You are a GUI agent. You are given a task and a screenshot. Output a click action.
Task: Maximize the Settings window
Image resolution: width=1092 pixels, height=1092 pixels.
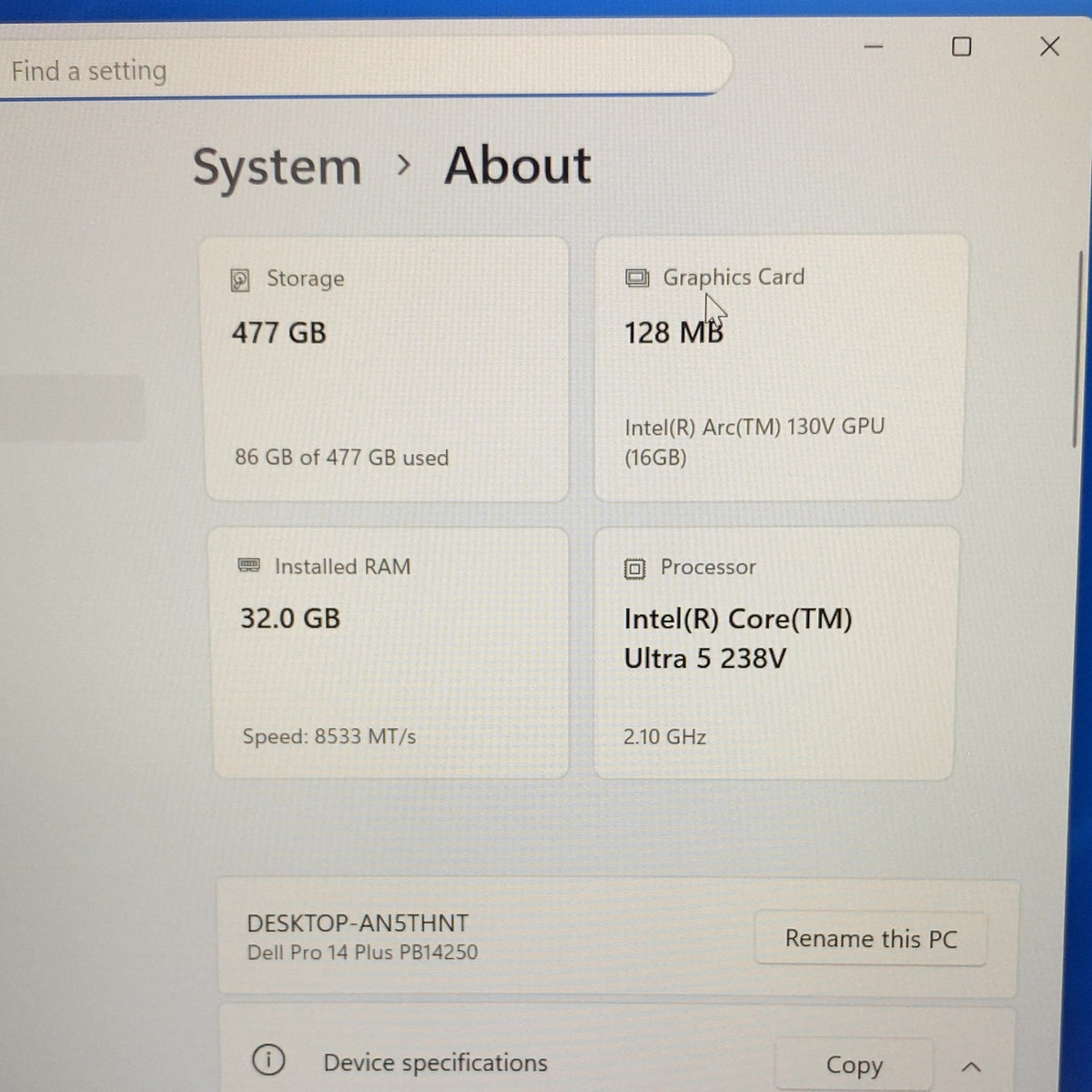[x=961, y=46]
